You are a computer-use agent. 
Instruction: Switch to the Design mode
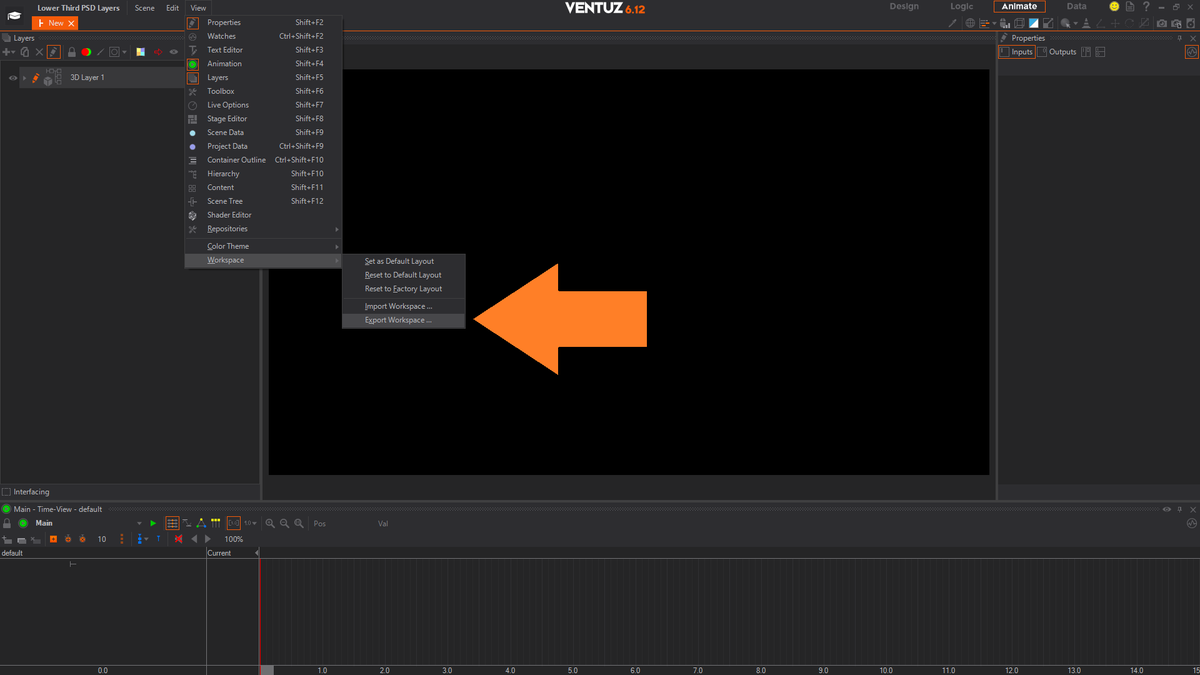[904, 6]
